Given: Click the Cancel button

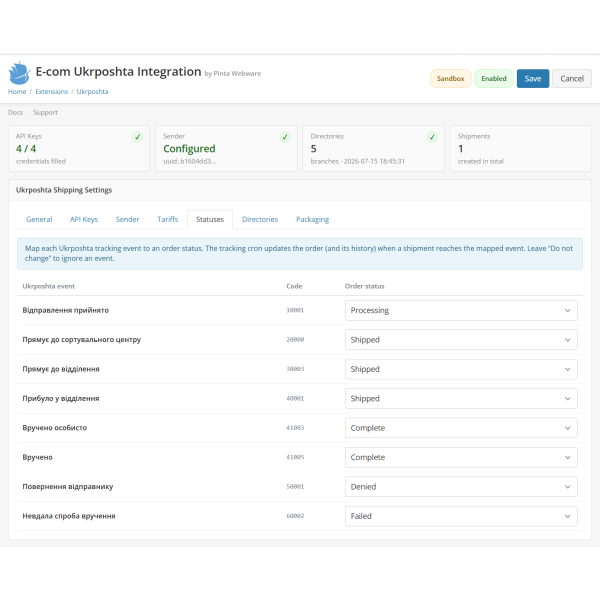Looking at the screenshot, I should point(572,78).
